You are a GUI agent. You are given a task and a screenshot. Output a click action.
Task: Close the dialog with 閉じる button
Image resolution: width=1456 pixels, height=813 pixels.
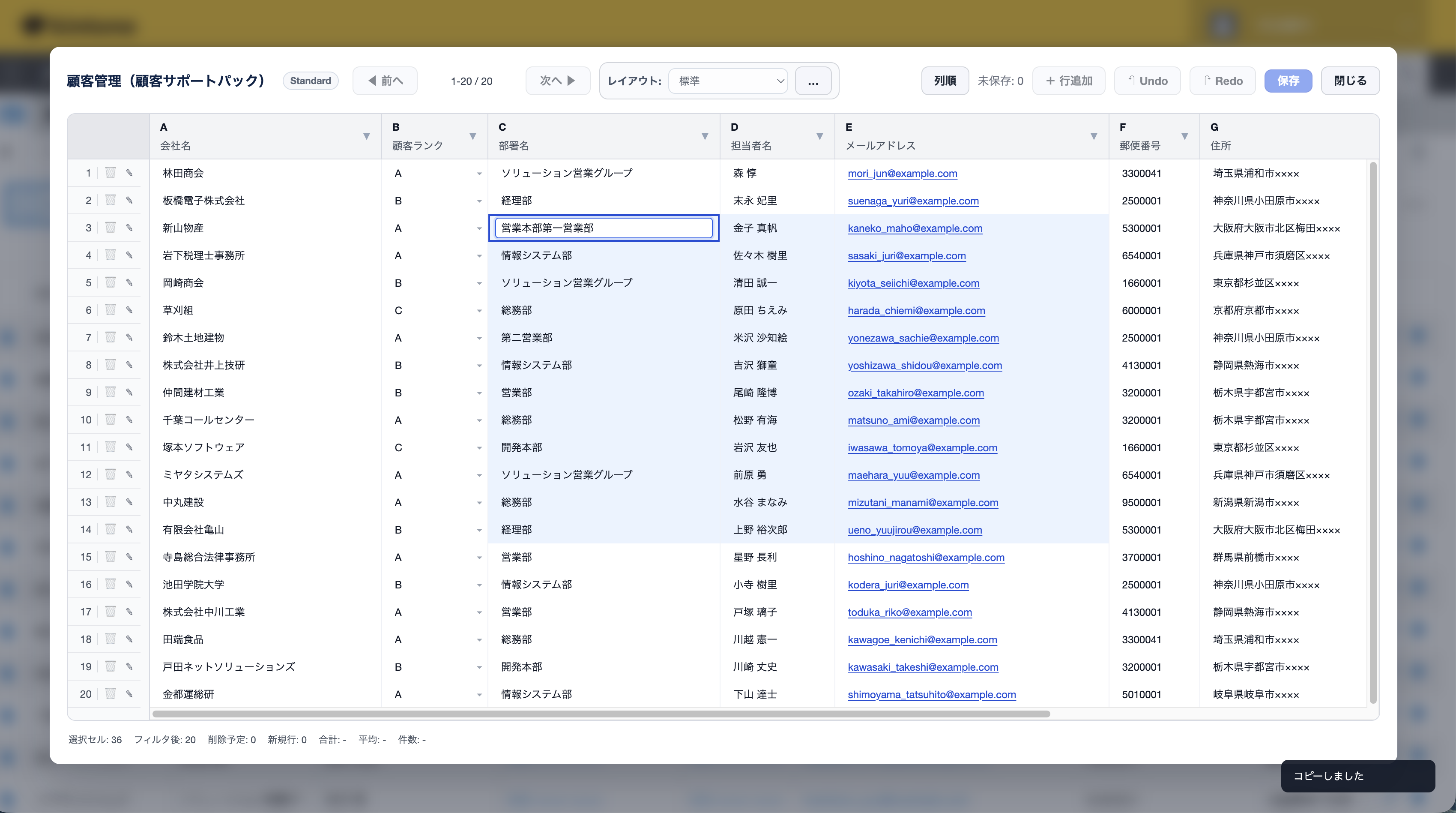tap(1350, 81)
